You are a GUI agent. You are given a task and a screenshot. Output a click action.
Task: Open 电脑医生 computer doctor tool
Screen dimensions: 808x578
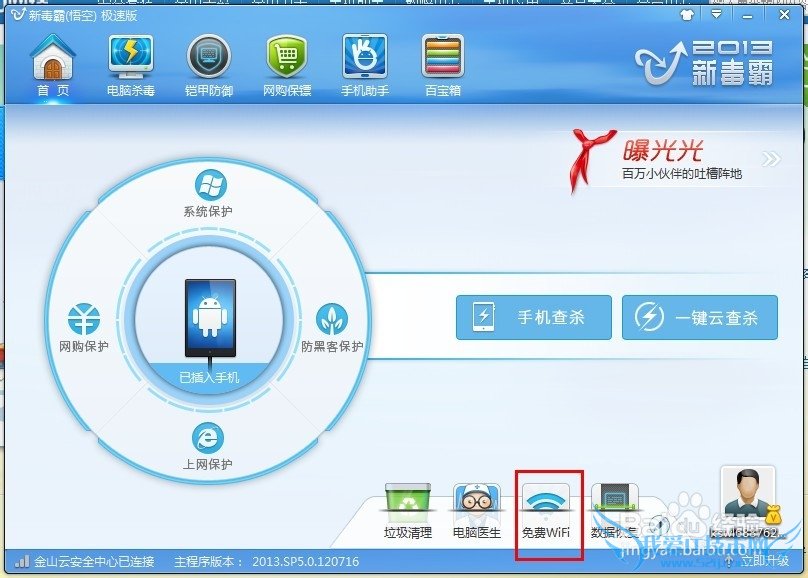point(477,511)
